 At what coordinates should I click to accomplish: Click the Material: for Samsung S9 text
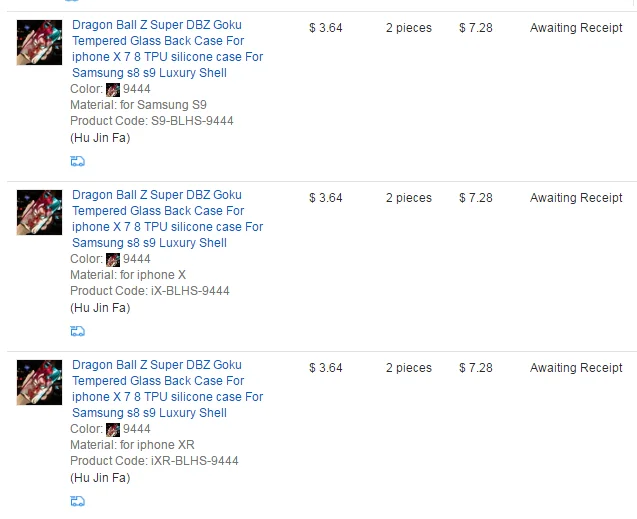pyautogui.click(x=138, y=105)
